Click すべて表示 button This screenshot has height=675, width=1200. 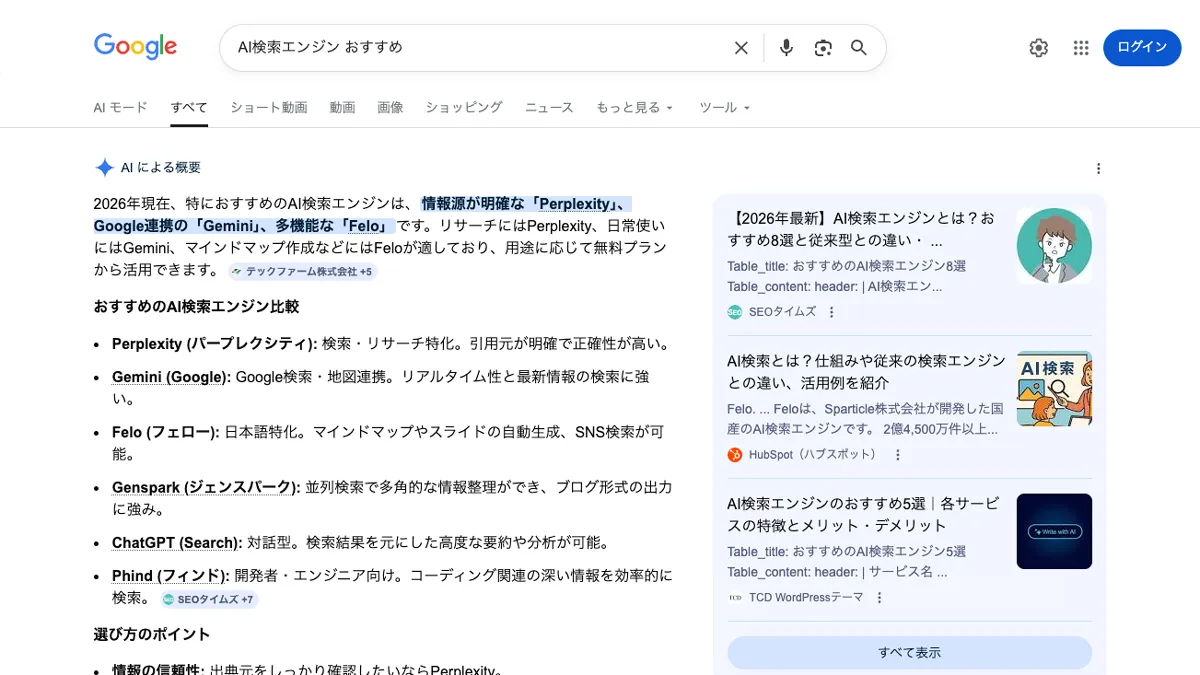point(910,653)
